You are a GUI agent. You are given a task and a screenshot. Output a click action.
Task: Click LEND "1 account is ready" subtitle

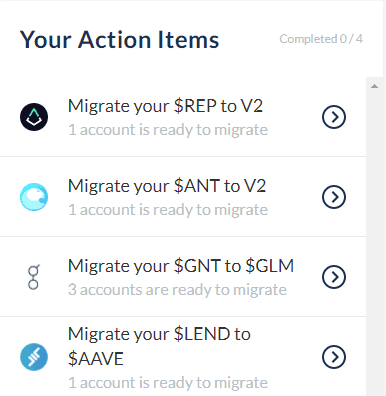[168, 383]
